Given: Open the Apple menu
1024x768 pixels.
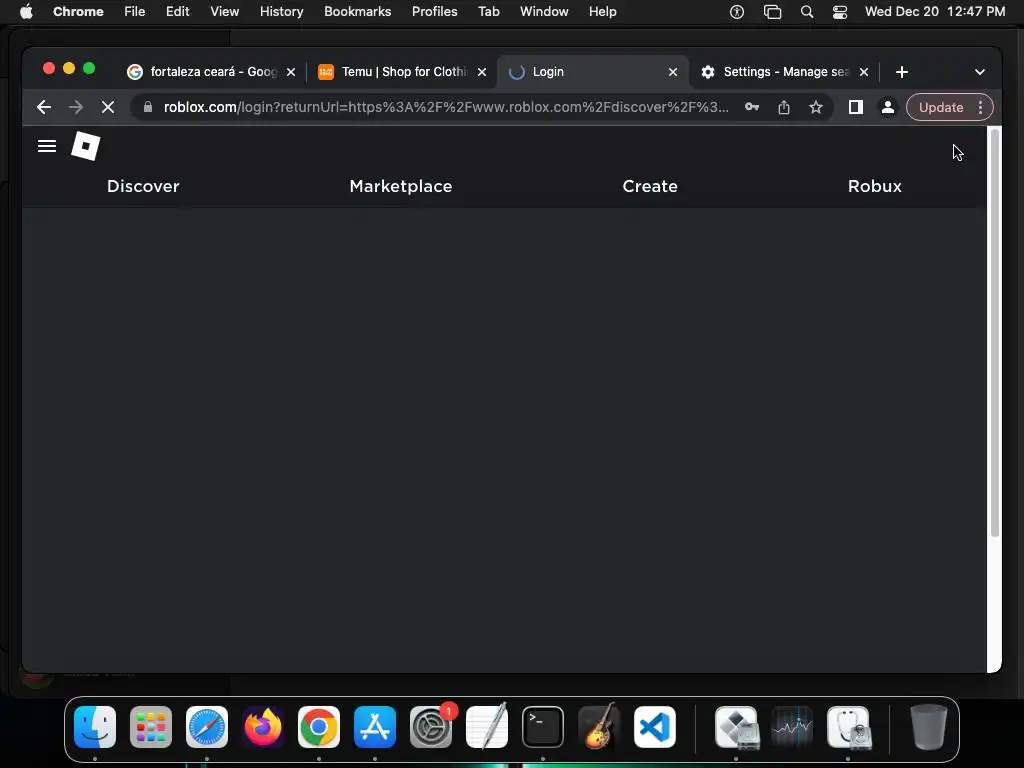Looking at the screenshot, I should [26, 11].
